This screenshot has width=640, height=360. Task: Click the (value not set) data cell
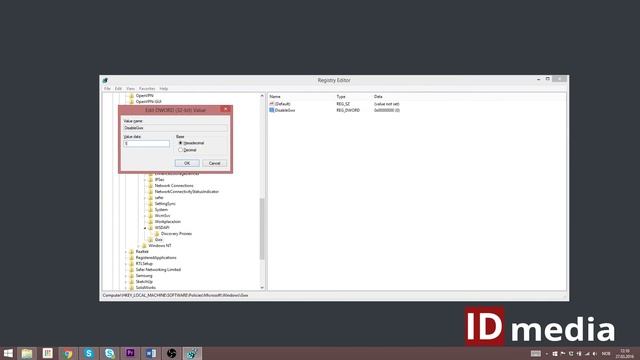pyautogui.click(x=387, y=104)
